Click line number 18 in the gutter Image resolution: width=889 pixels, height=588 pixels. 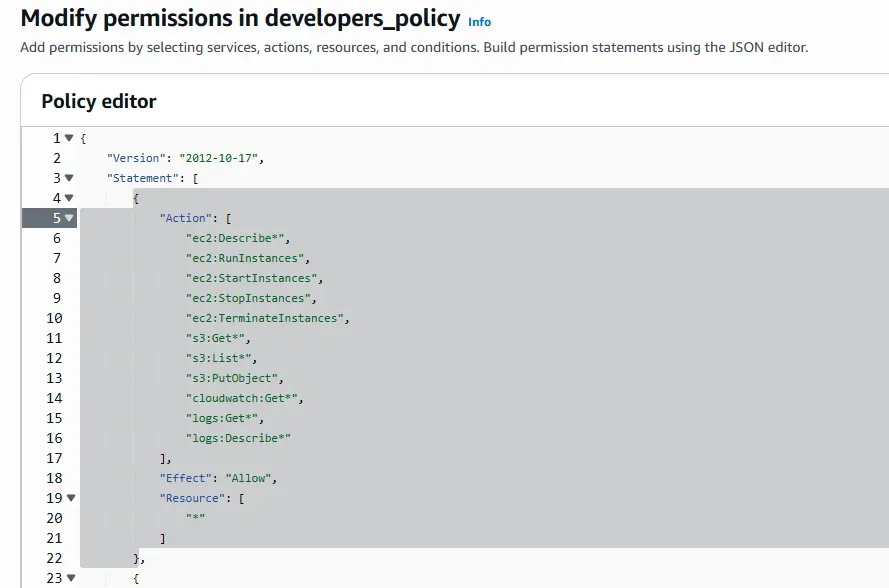pos(54,478)
